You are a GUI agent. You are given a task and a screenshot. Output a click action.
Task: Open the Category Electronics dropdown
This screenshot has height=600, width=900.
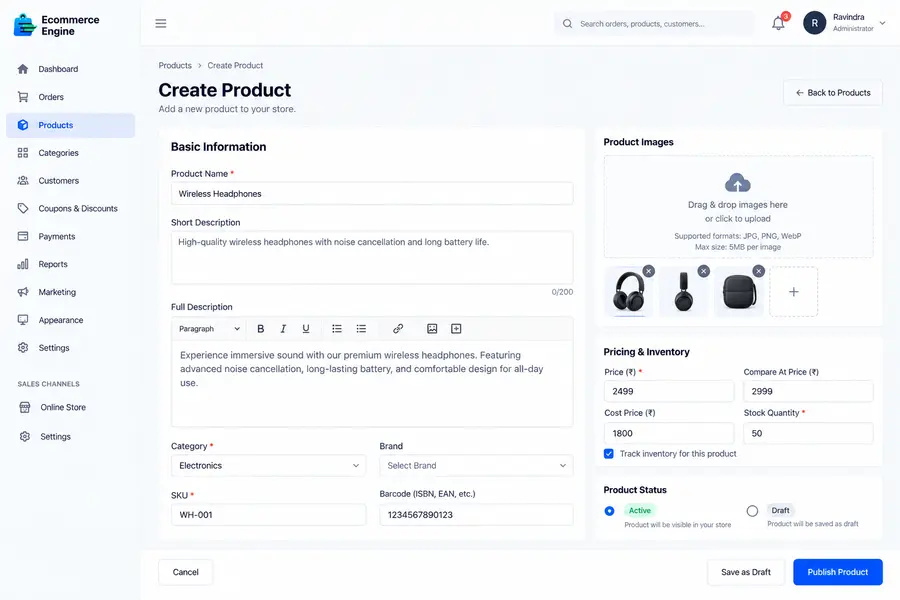(268, 466)
